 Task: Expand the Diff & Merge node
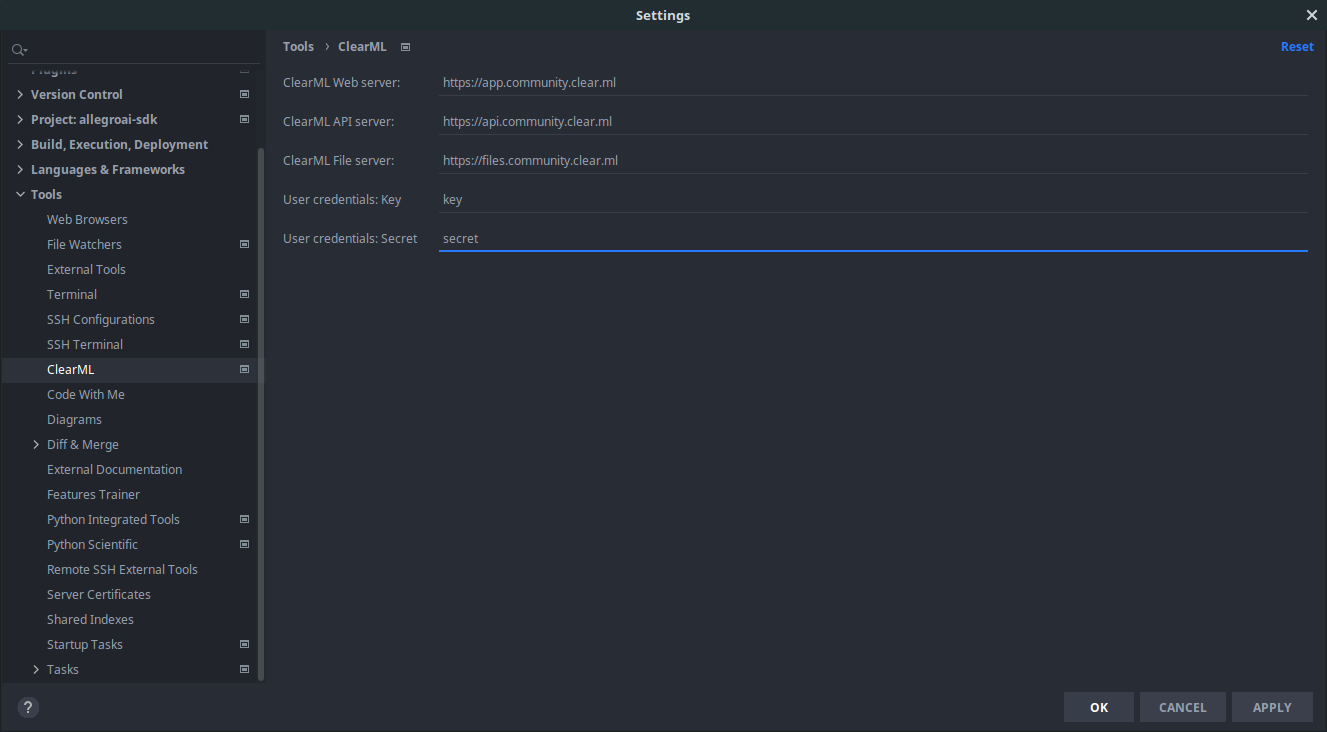click(x=36, y=444)
